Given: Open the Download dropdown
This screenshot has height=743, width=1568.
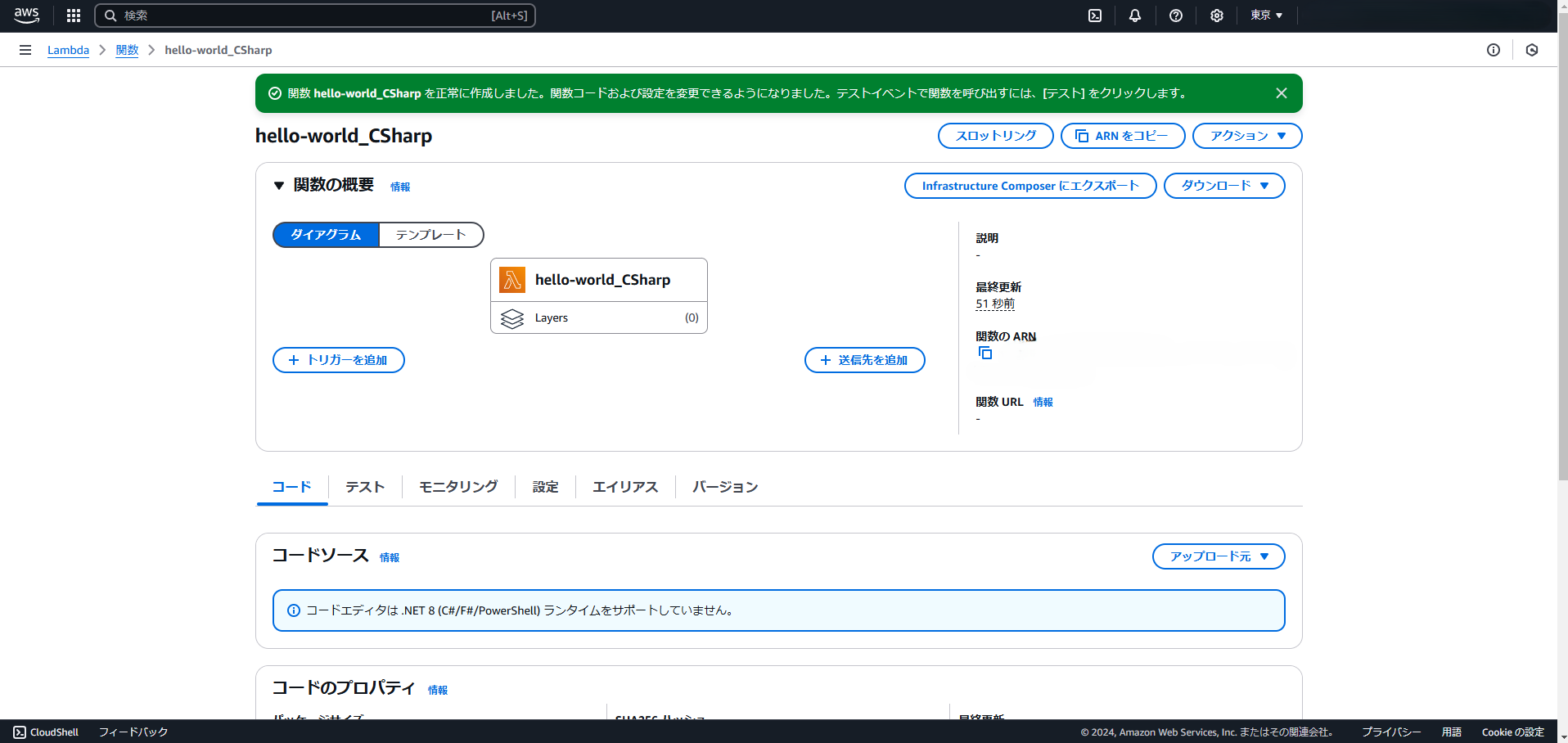Looking at the screenshot, I should pos(1224,186).
